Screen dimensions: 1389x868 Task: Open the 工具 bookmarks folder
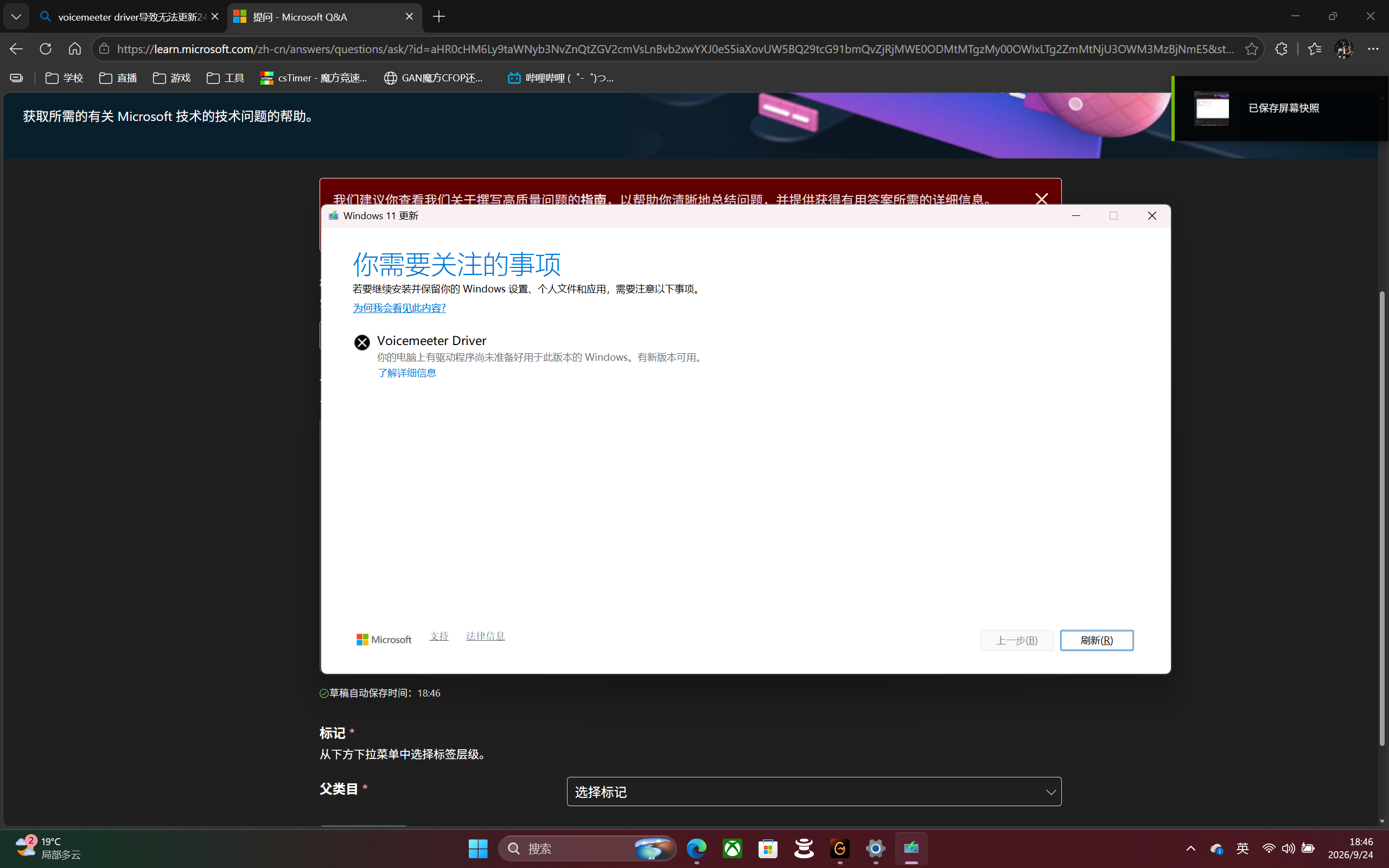[x=225, y=78]
